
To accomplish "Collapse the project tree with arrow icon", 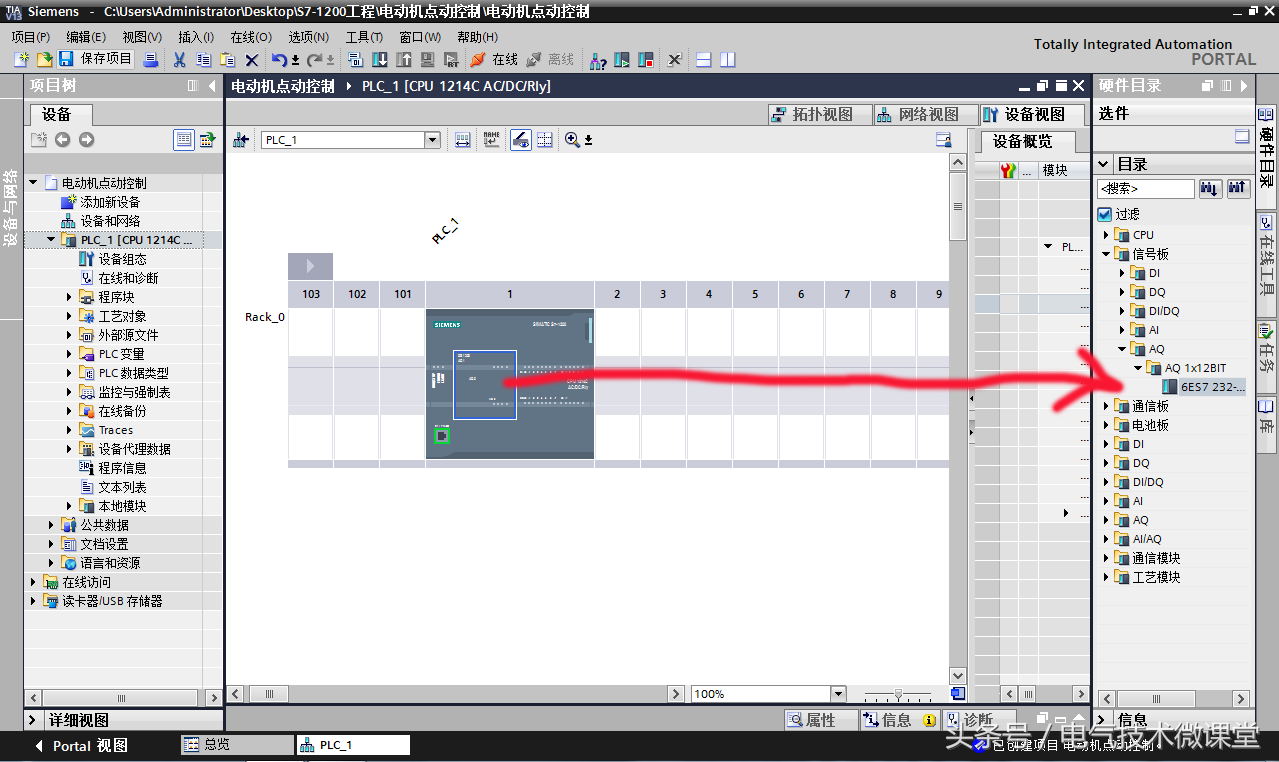I will click(x=212, y=86).
